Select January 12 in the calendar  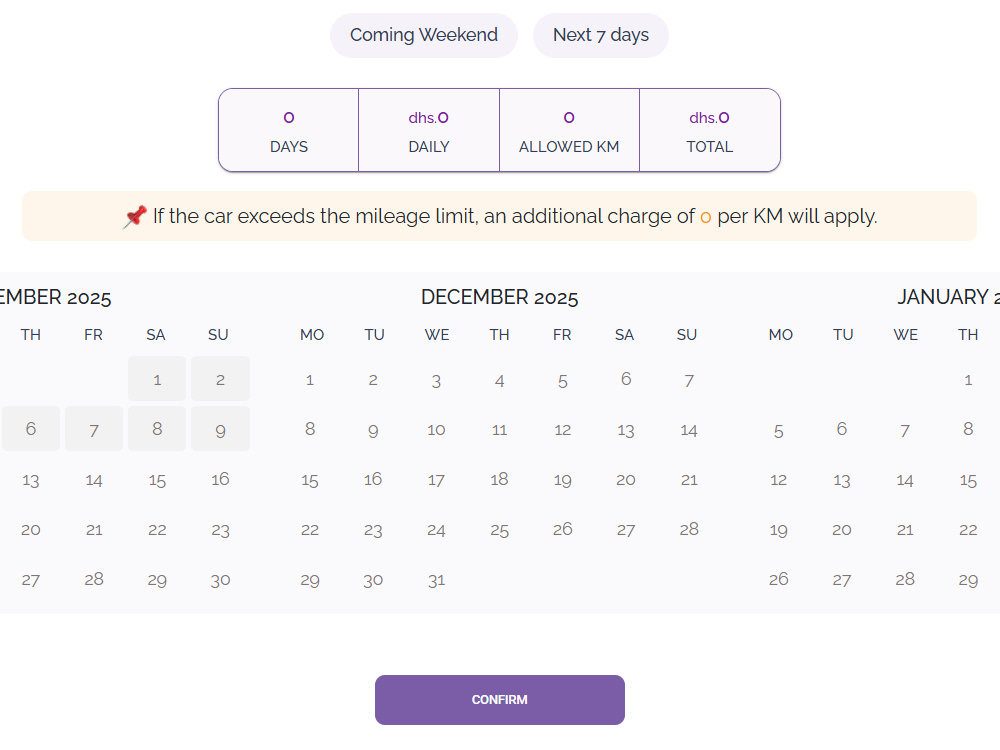click(779, 480)
